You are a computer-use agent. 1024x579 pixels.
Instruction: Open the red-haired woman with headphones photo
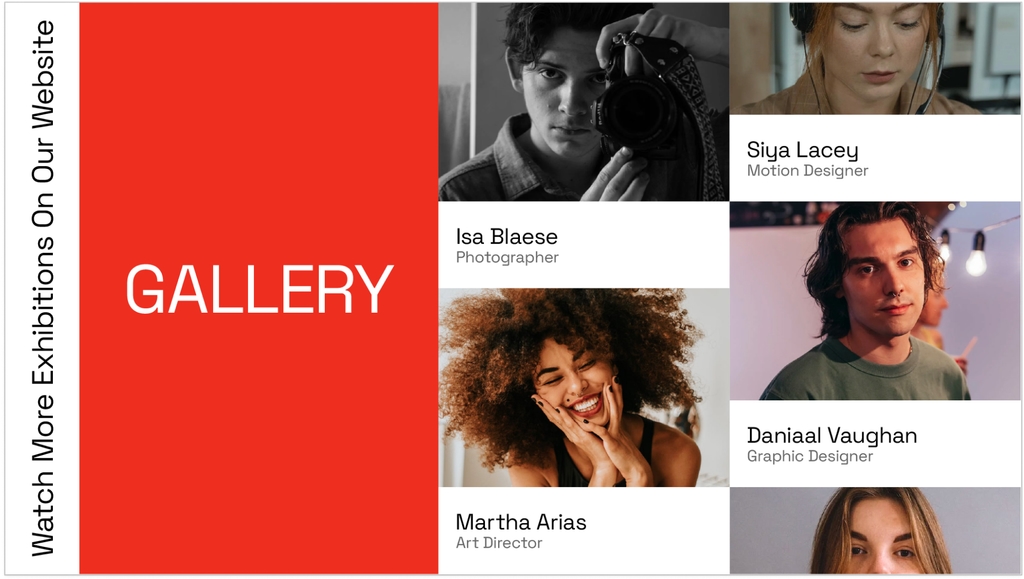(x=875, y=59)
